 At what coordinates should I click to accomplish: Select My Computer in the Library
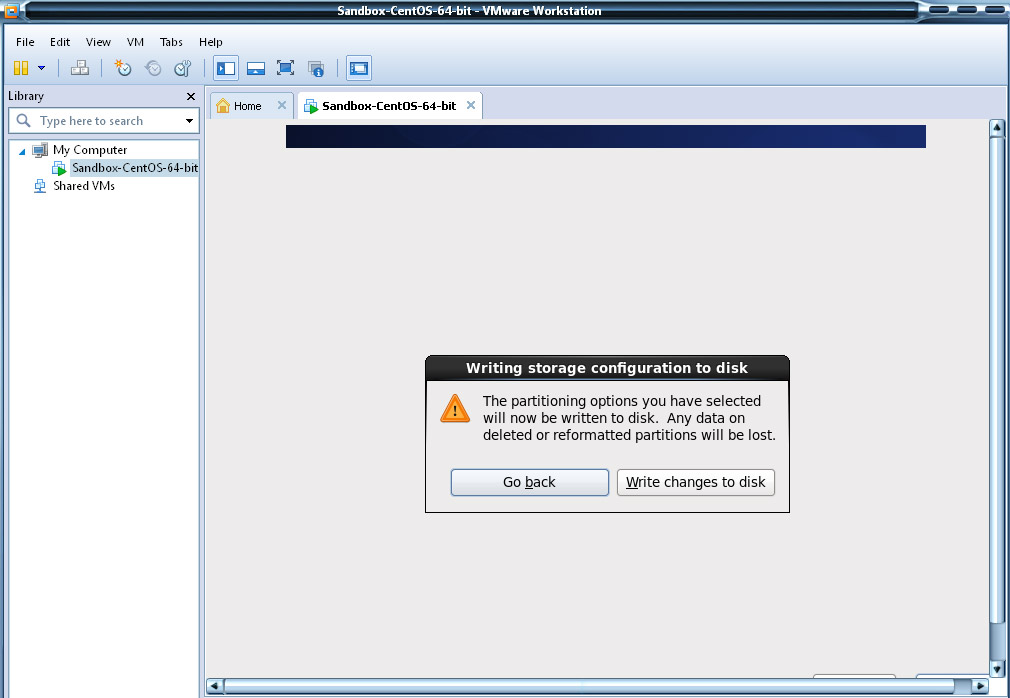coord(90,150)
